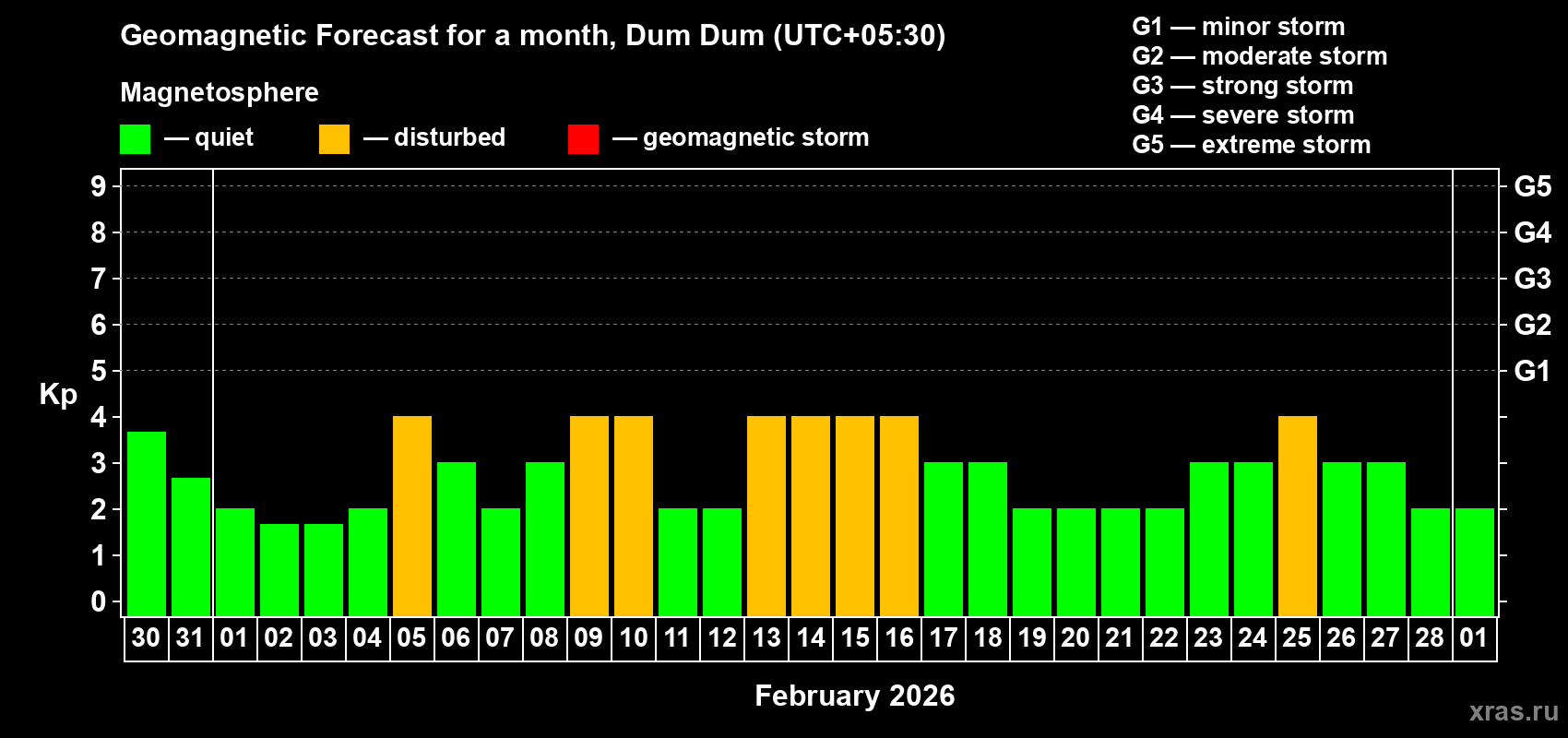This screenshot has height=738, width=1568.
Task: Click the orange bar for day 09
Action: tap(589, 517)
